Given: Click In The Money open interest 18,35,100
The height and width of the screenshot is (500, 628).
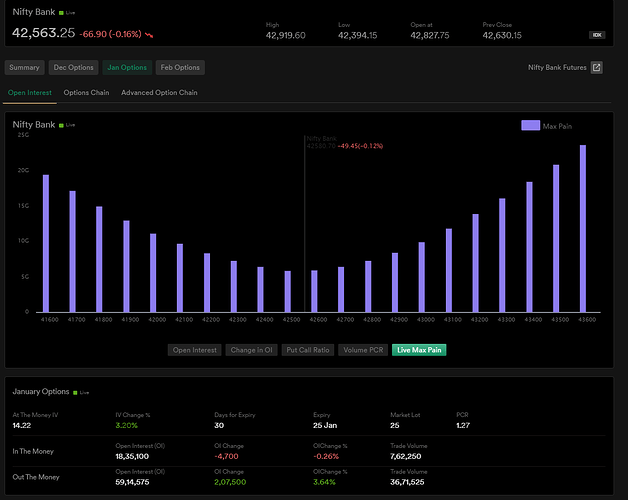Looking at the screenshot, I should (x=132, y=456).
